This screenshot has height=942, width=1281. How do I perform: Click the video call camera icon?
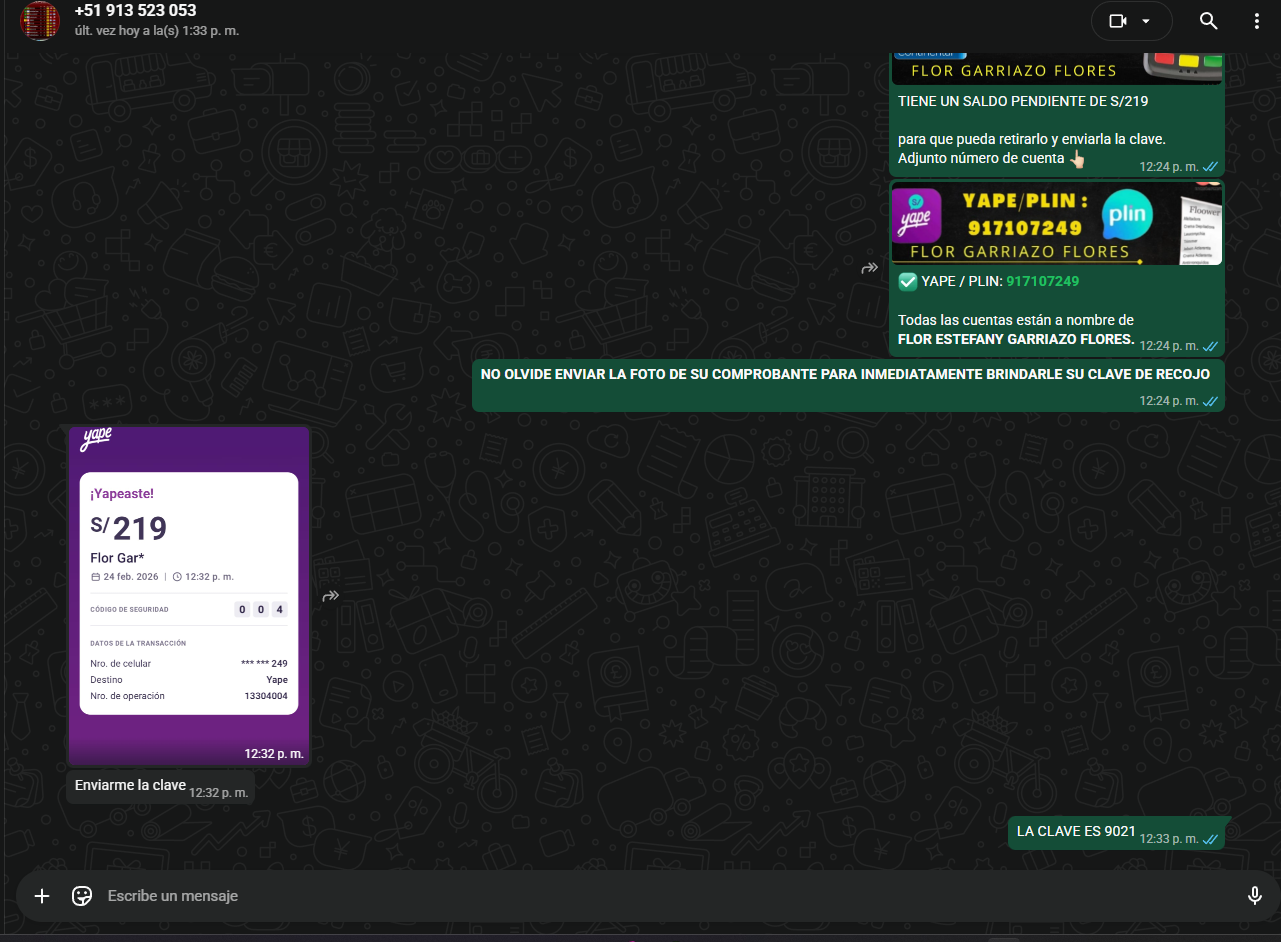coord(1117,21)
